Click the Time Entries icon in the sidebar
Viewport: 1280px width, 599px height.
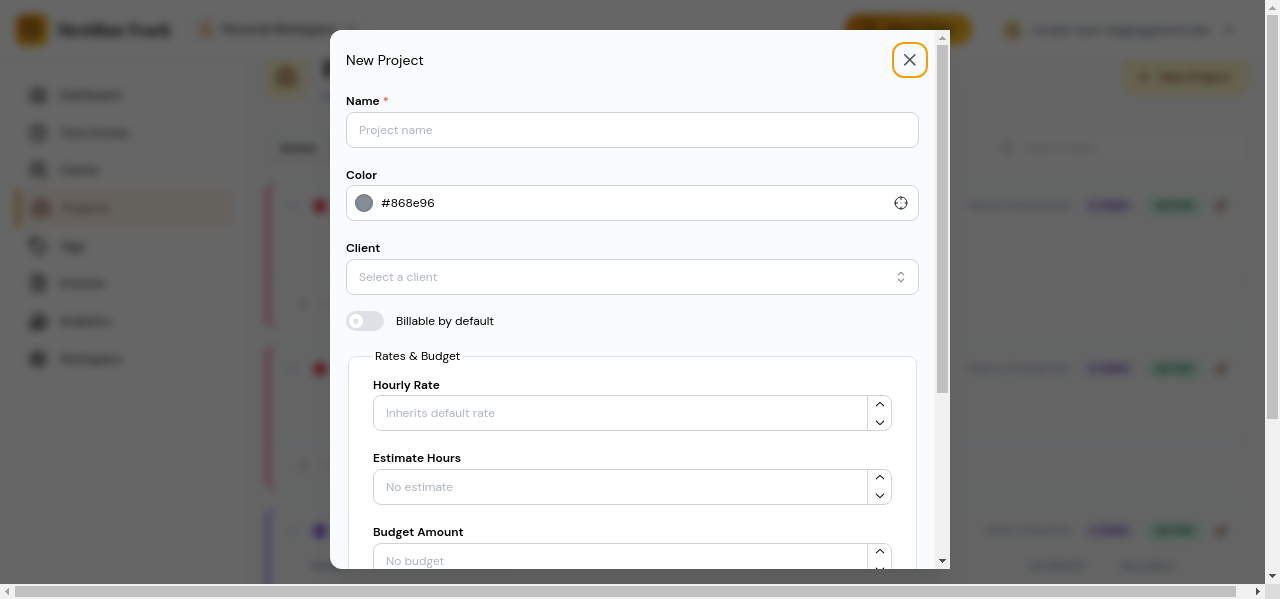[37, 132]
